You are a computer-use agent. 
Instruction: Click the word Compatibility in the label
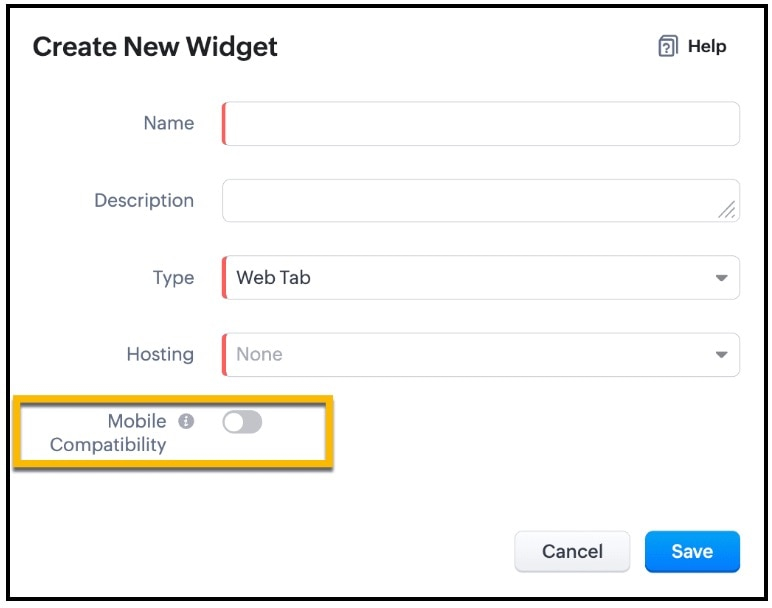tap(108, 445)
